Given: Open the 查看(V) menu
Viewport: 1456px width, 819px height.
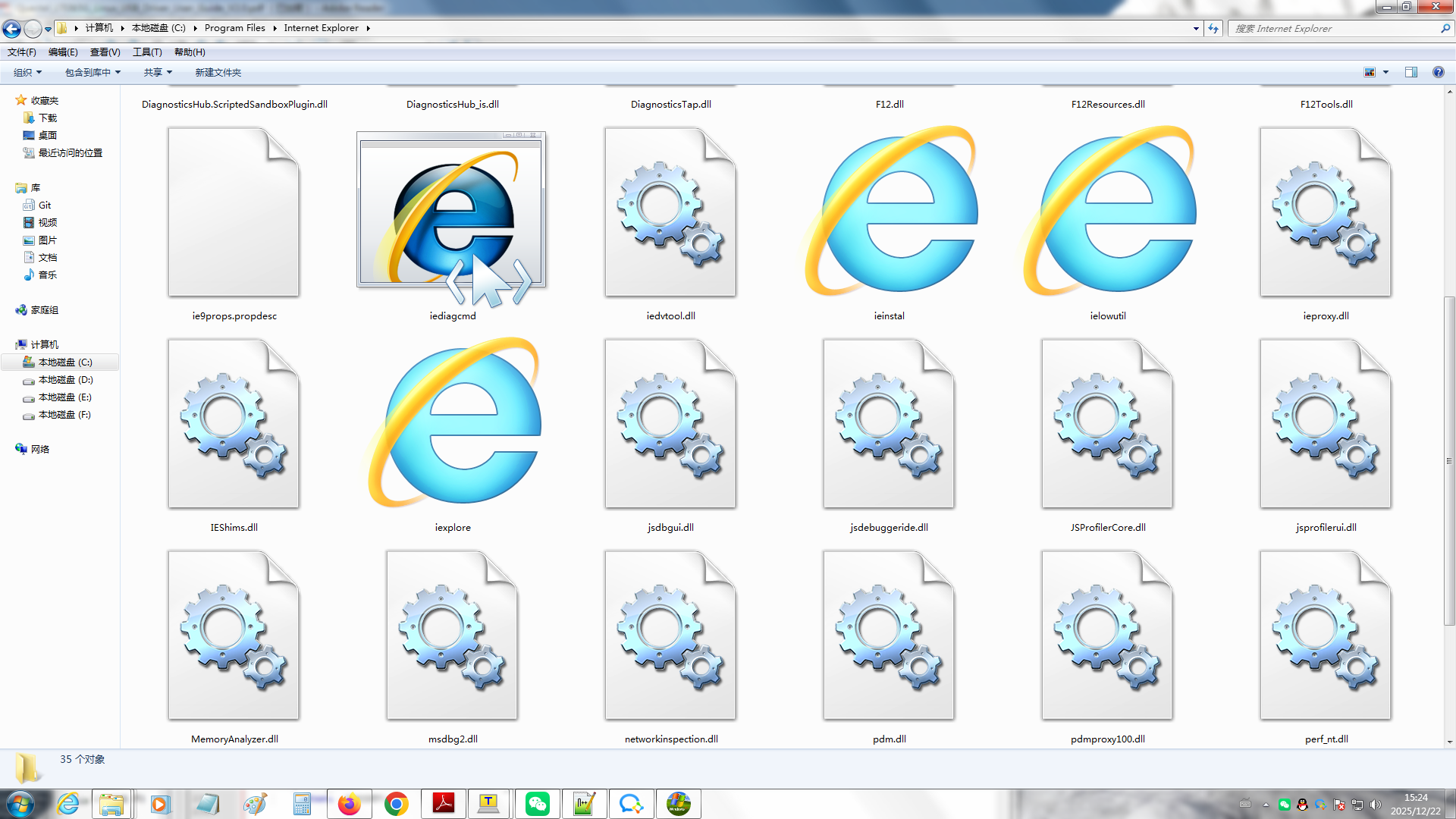Looking at the screenshot, I should tap(105, 52).
